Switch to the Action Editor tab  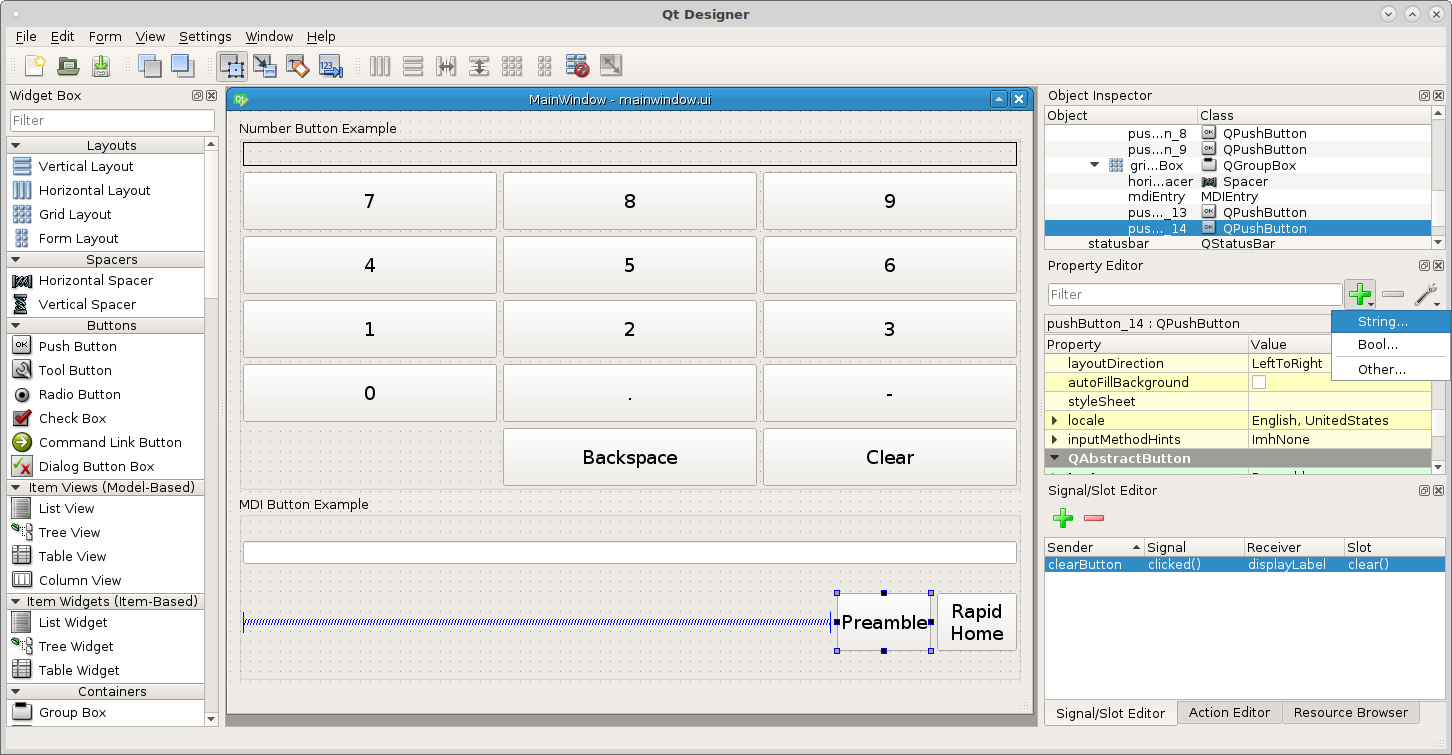(1229, 712)
